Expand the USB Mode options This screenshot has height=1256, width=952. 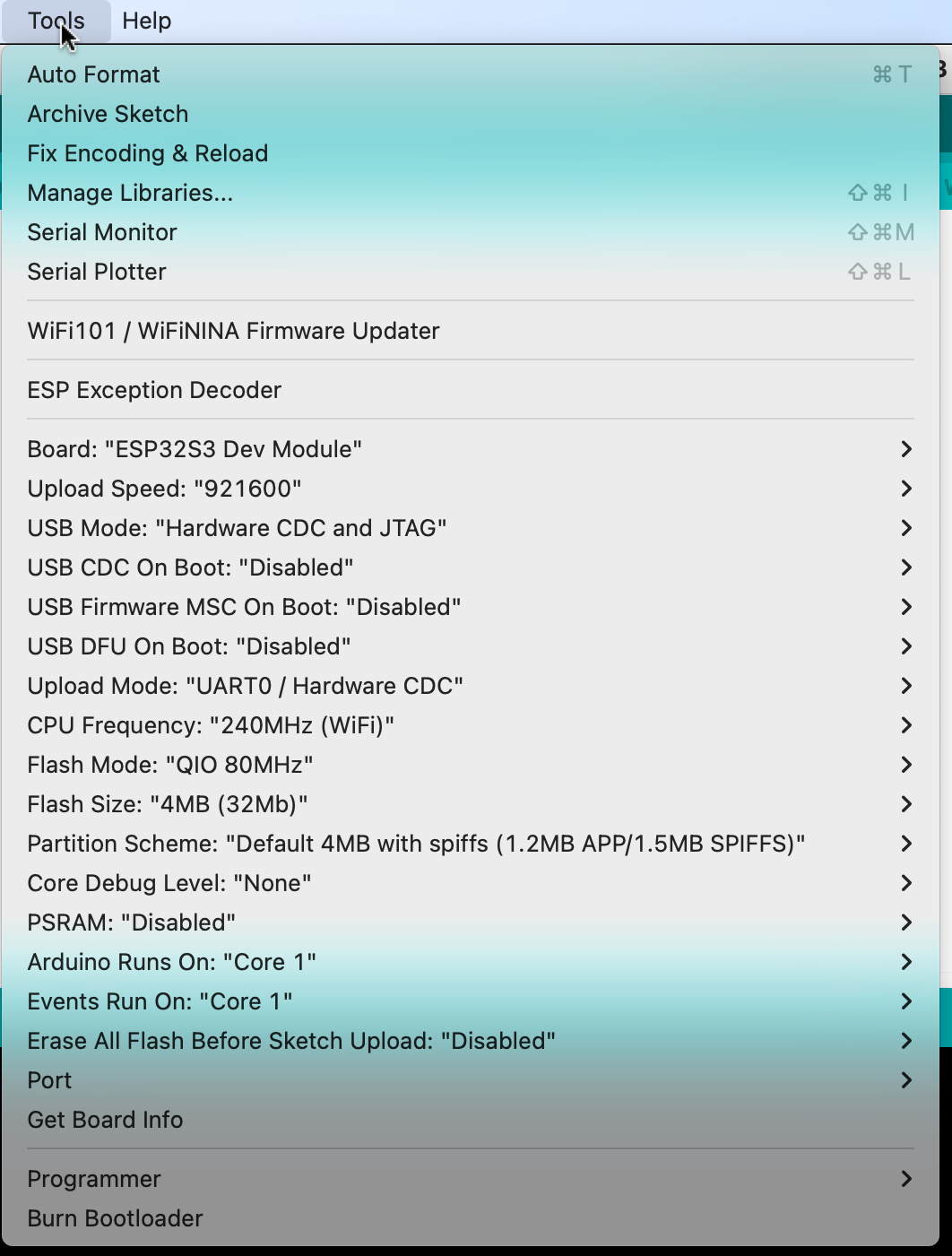[237, 528]
